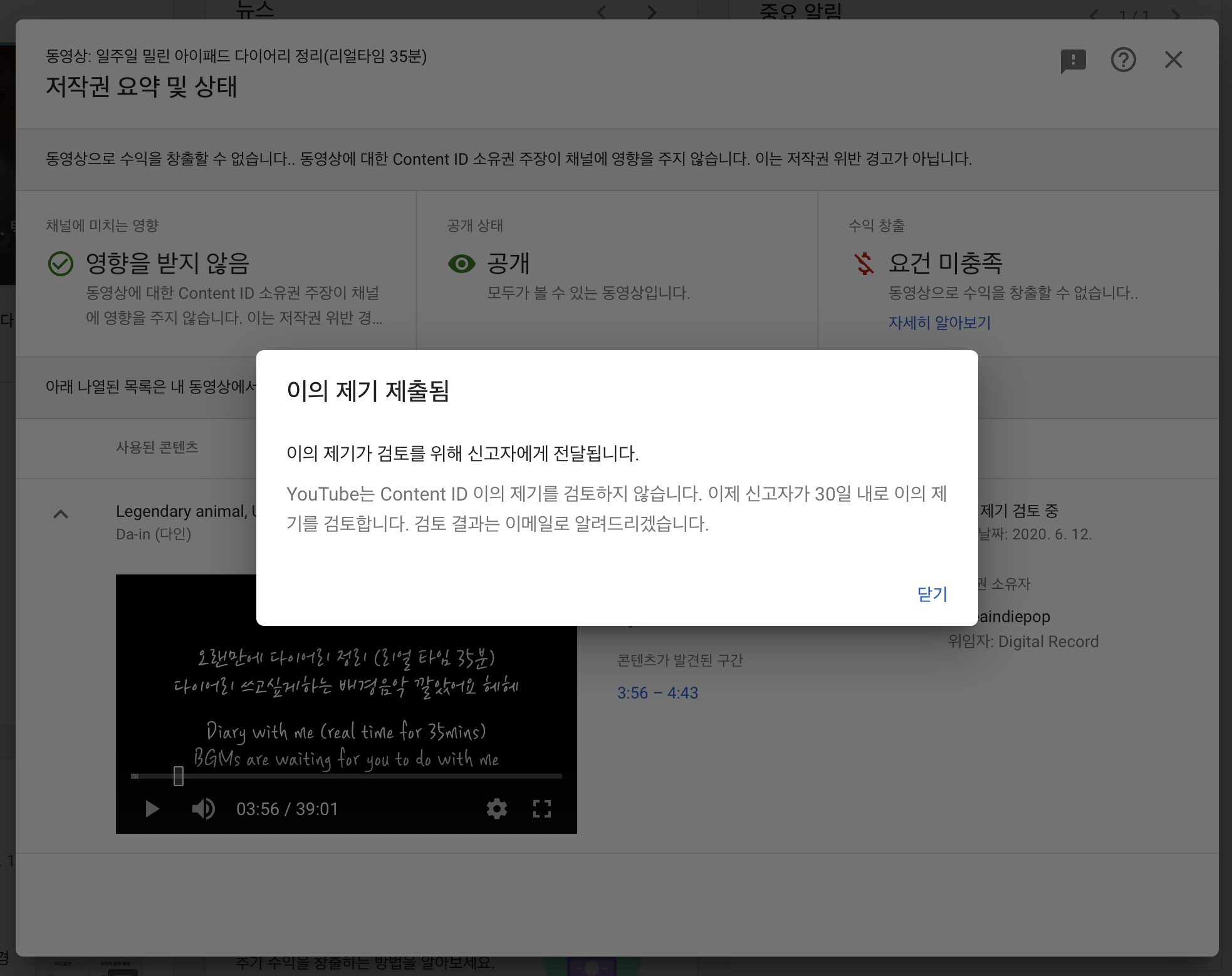Screen dimensions: 1232x976
Task: Click the green checkmark 영향을 받지 않음 icon
Action: click(x=61, y=264)
